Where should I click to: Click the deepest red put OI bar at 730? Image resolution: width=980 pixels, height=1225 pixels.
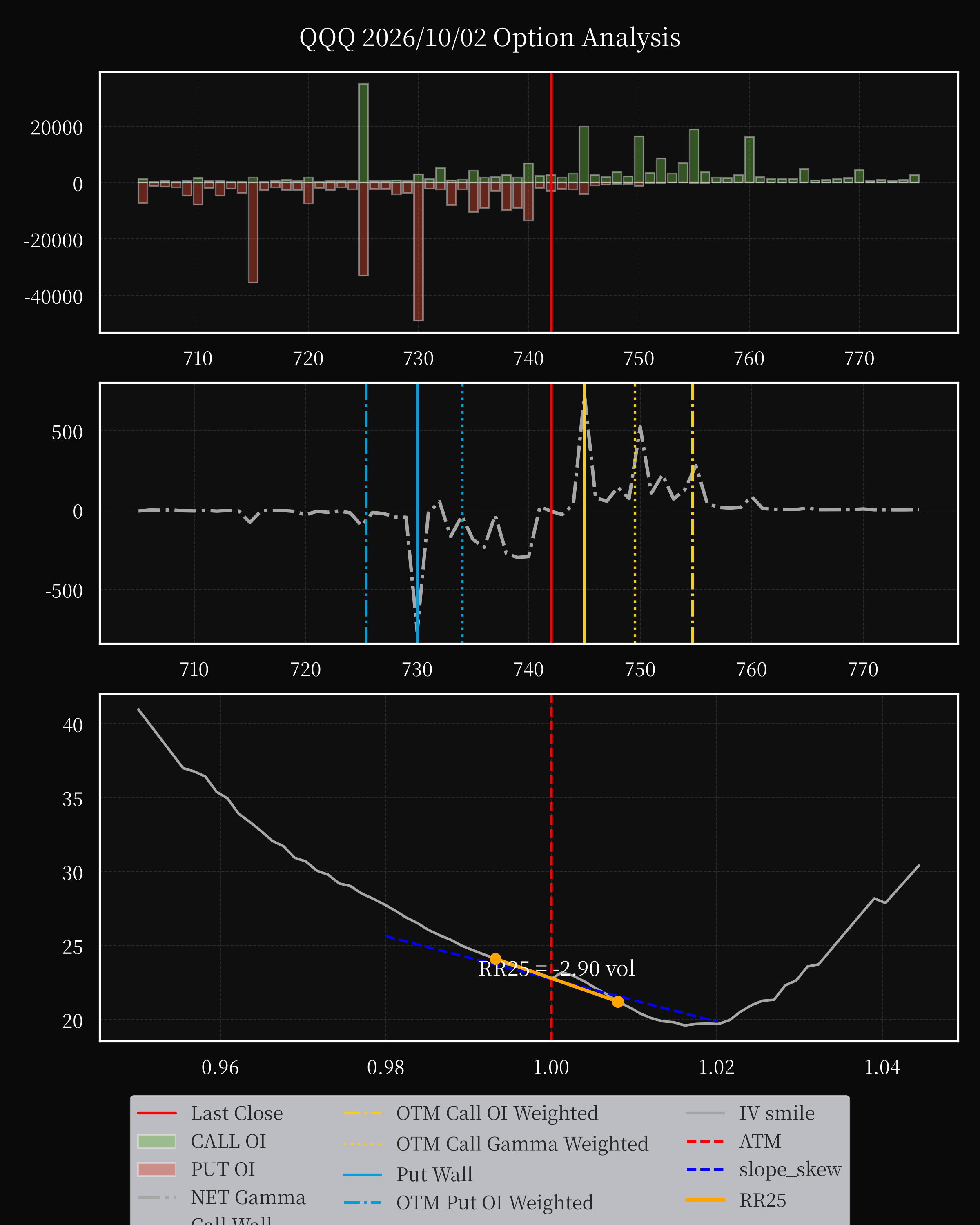pos(418,252)
